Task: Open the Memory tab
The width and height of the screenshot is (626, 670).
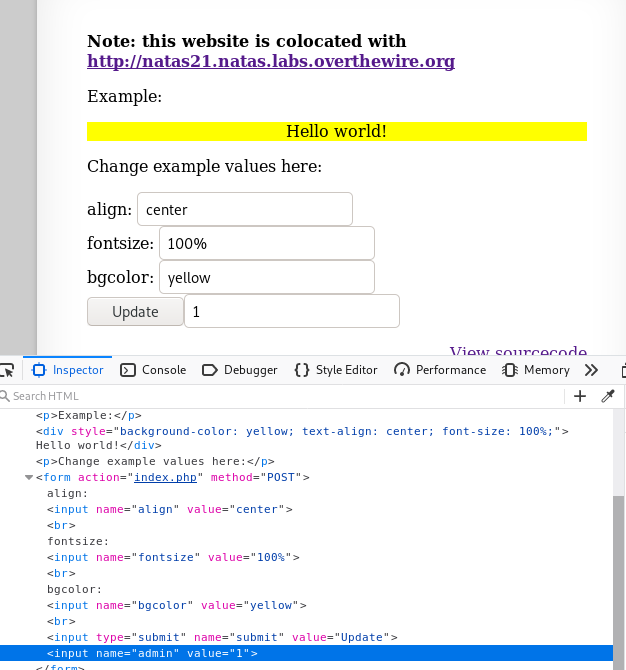Action: coord(536,370)
